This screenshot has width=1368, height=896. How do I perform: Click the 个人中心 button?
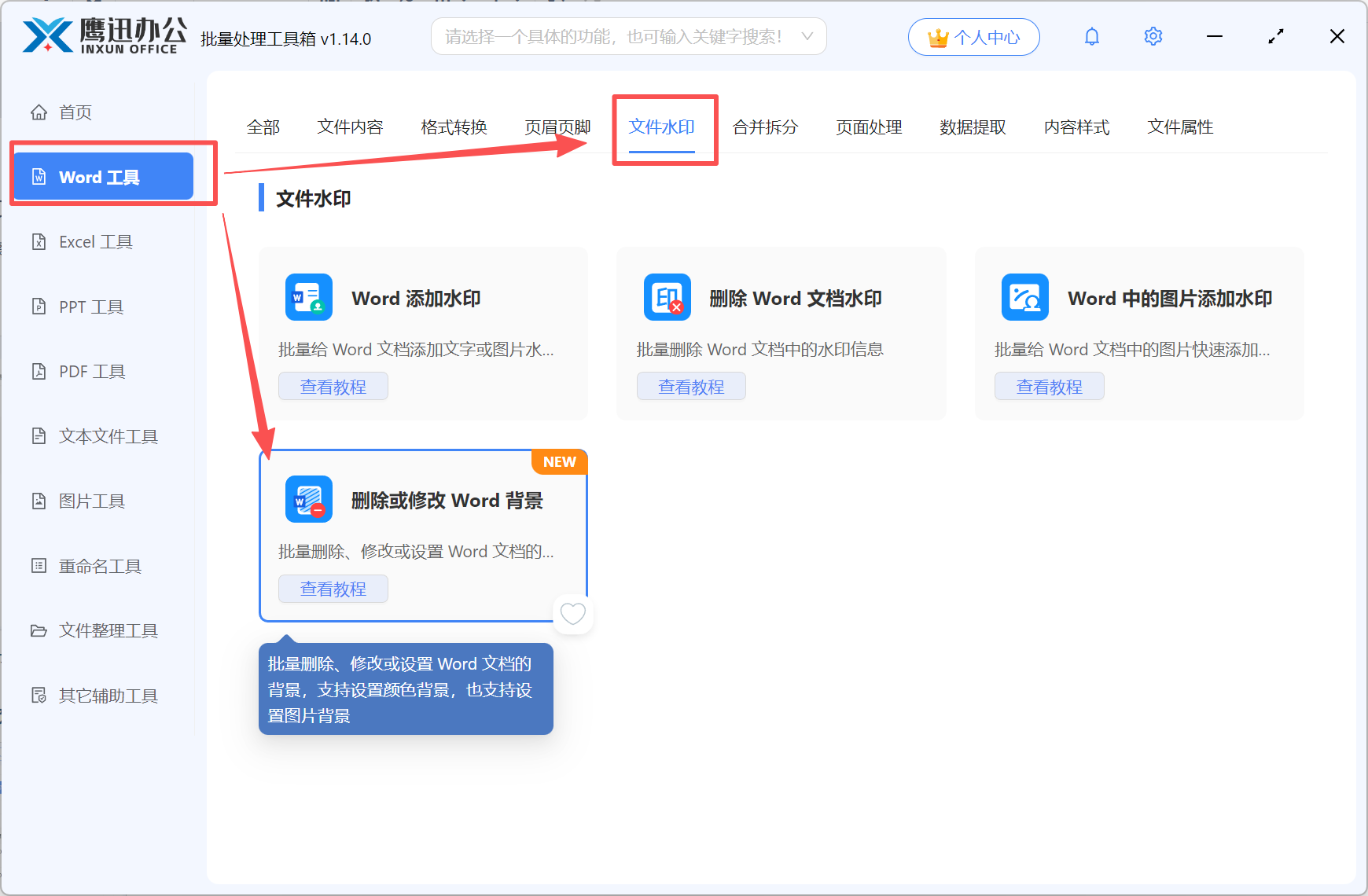(973, 36)
